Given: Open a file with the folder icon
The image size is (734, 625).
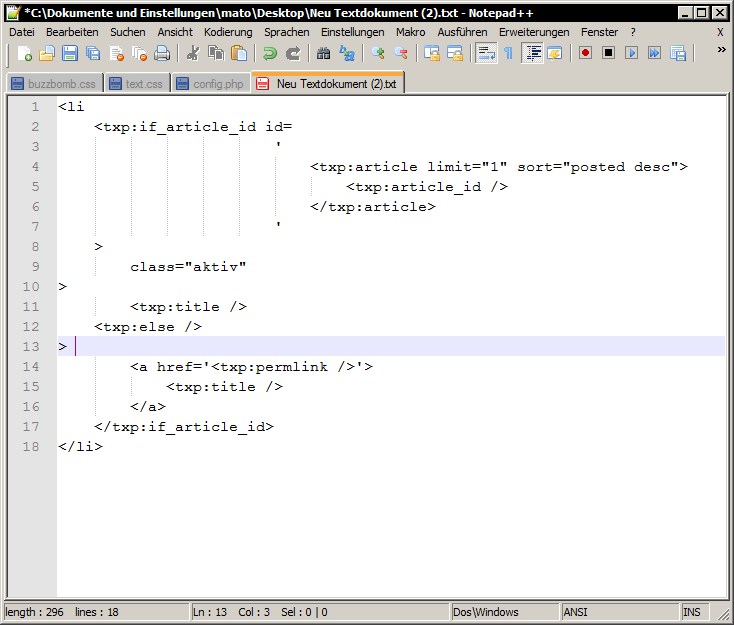Looking at the screenshot, I should 47,53.
